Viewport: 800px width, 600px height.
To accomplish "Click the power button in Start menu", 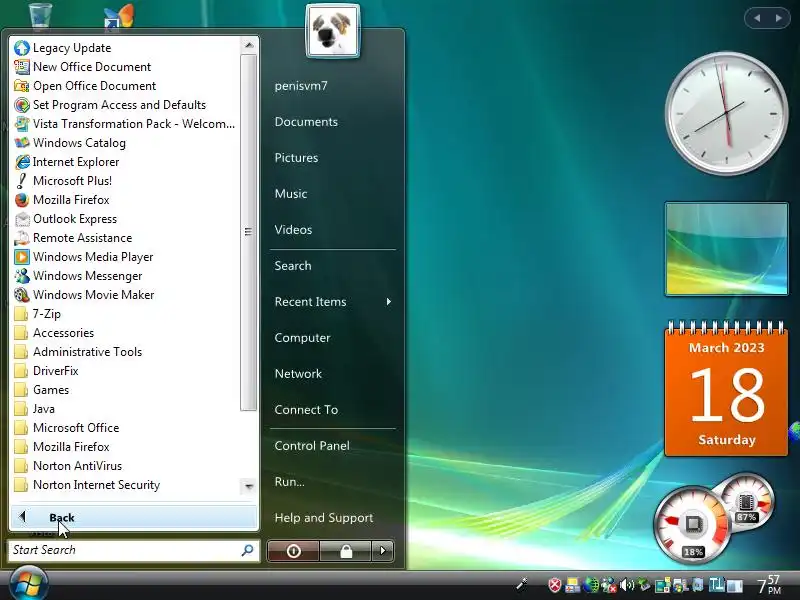I will click(293, 551).
